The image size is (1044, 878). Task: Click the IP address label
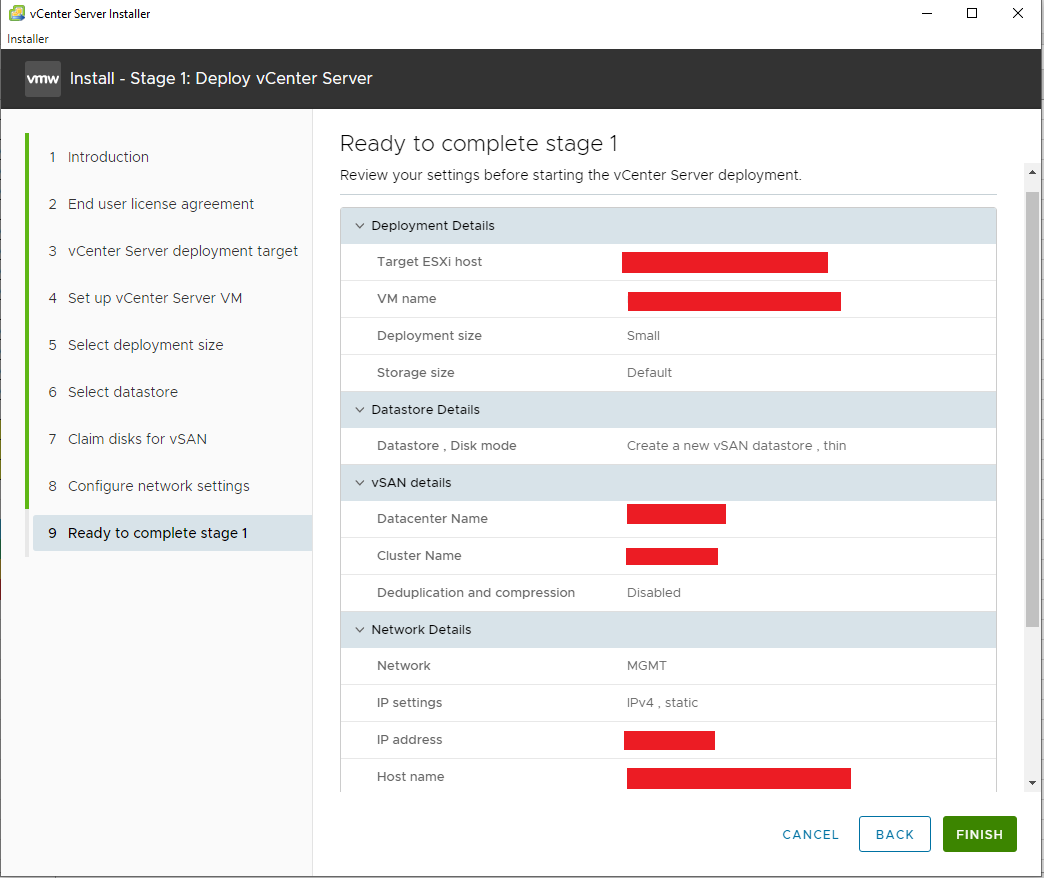pos(409,740)
